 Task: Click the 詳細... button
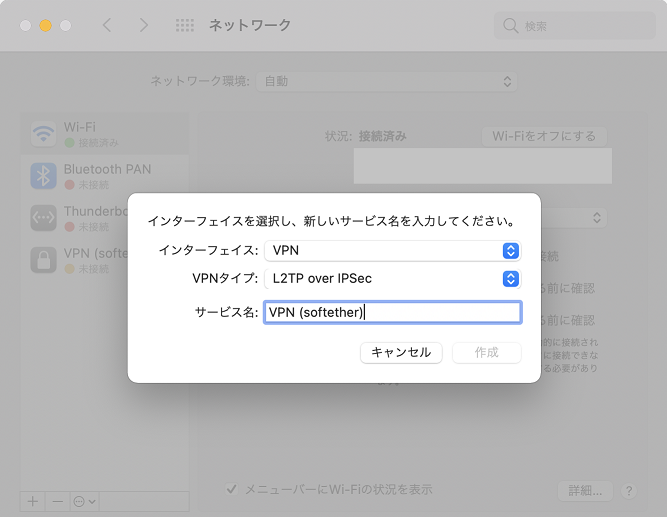585,491
